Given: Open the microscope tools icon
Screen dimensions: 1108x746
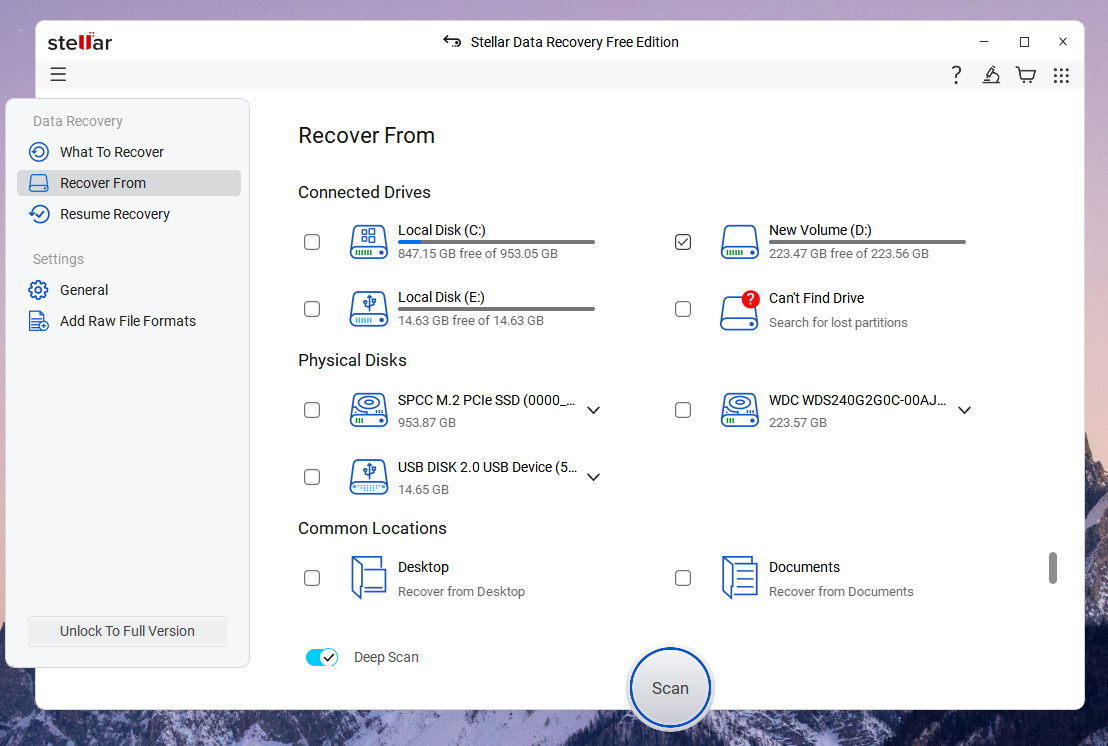Looking at the screenshot, I should point(991,75).
